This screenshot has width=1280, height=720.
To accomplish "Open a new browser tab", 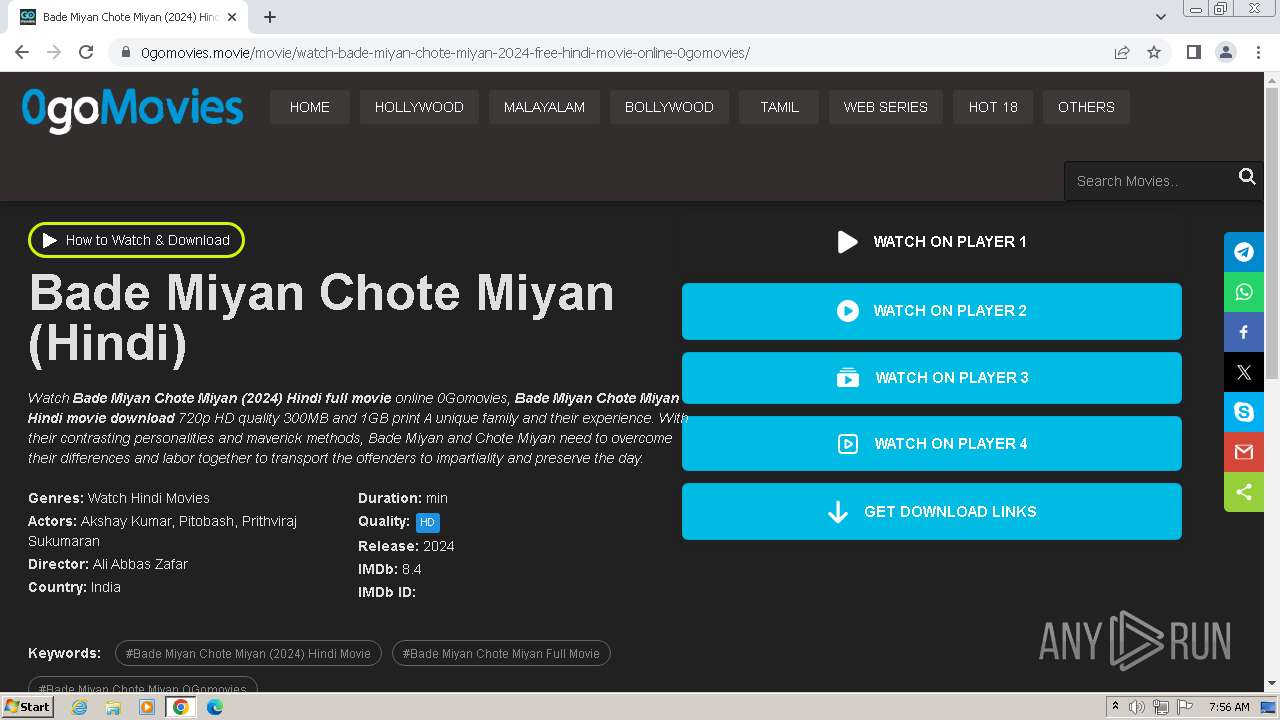I will [x=270, y=17].
